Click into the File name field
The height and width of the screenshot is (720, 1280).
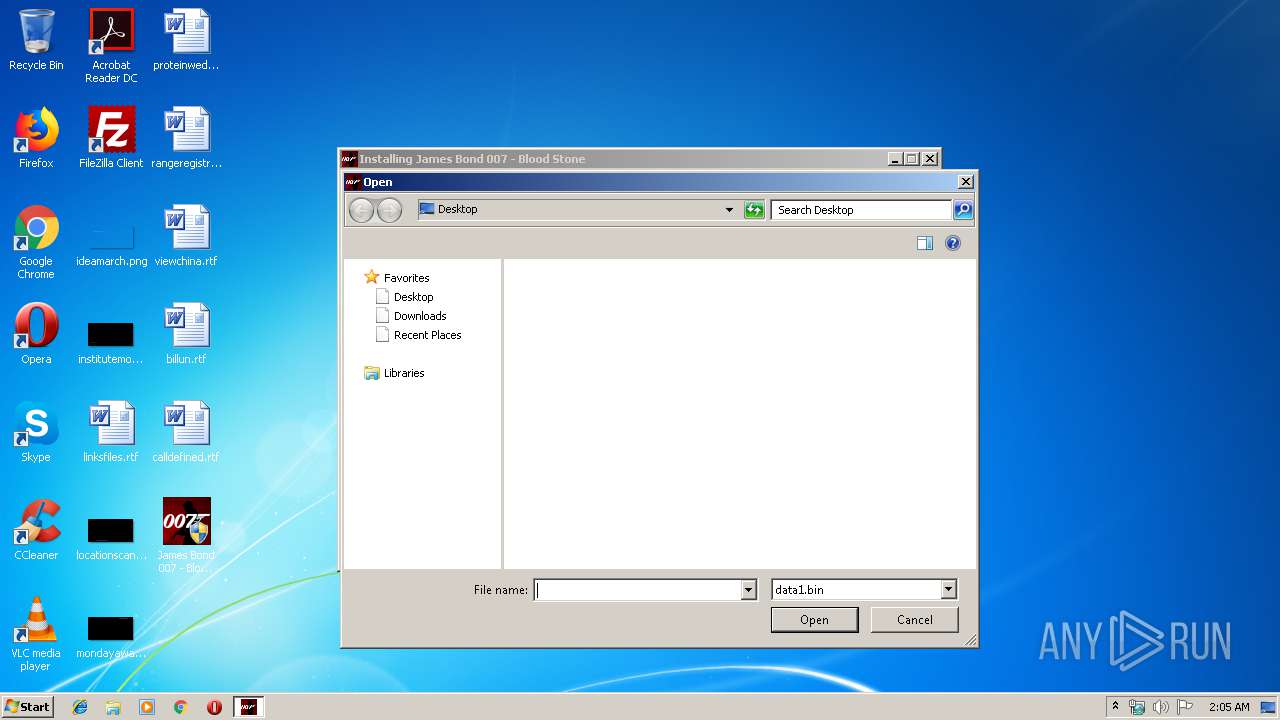coord(637,590)
